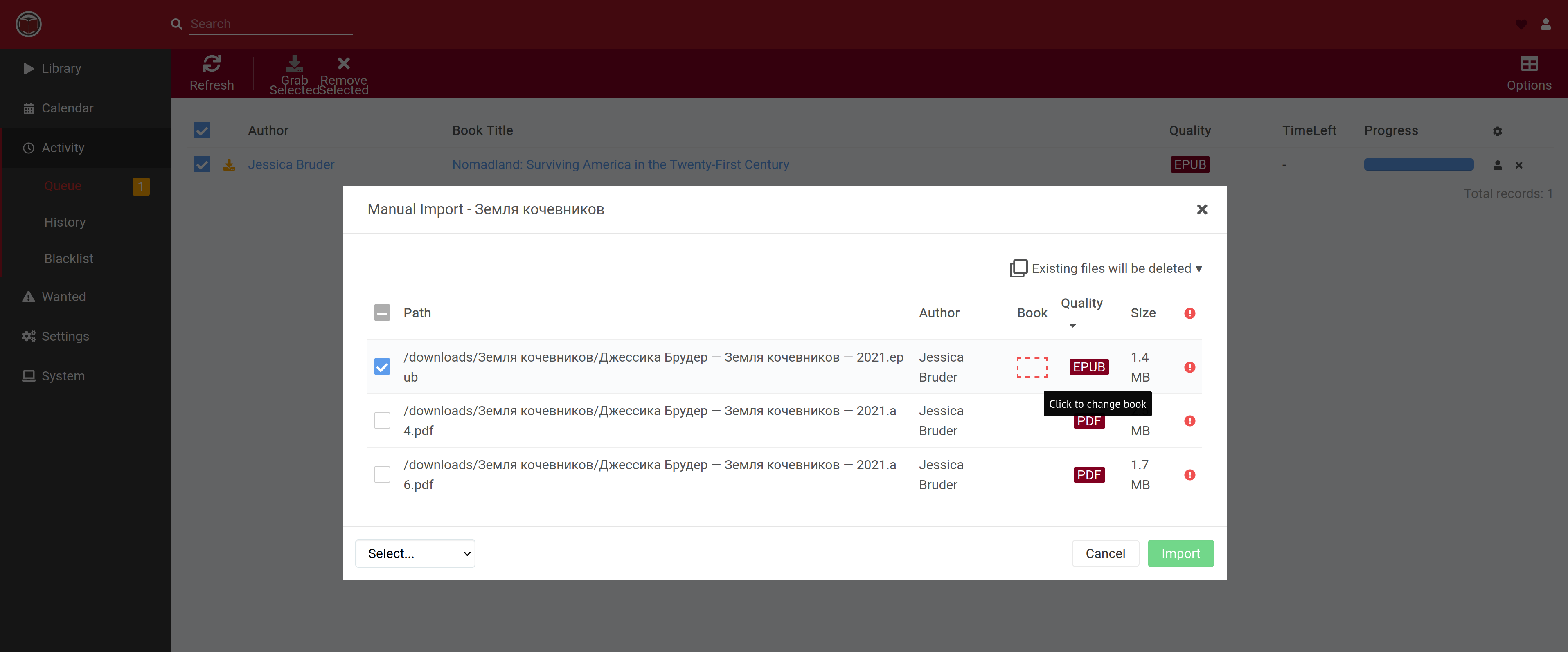Viewport: 1568px width, 652px height.
Task: Click the Grab Selected download icon
Action: click(294, 63)
